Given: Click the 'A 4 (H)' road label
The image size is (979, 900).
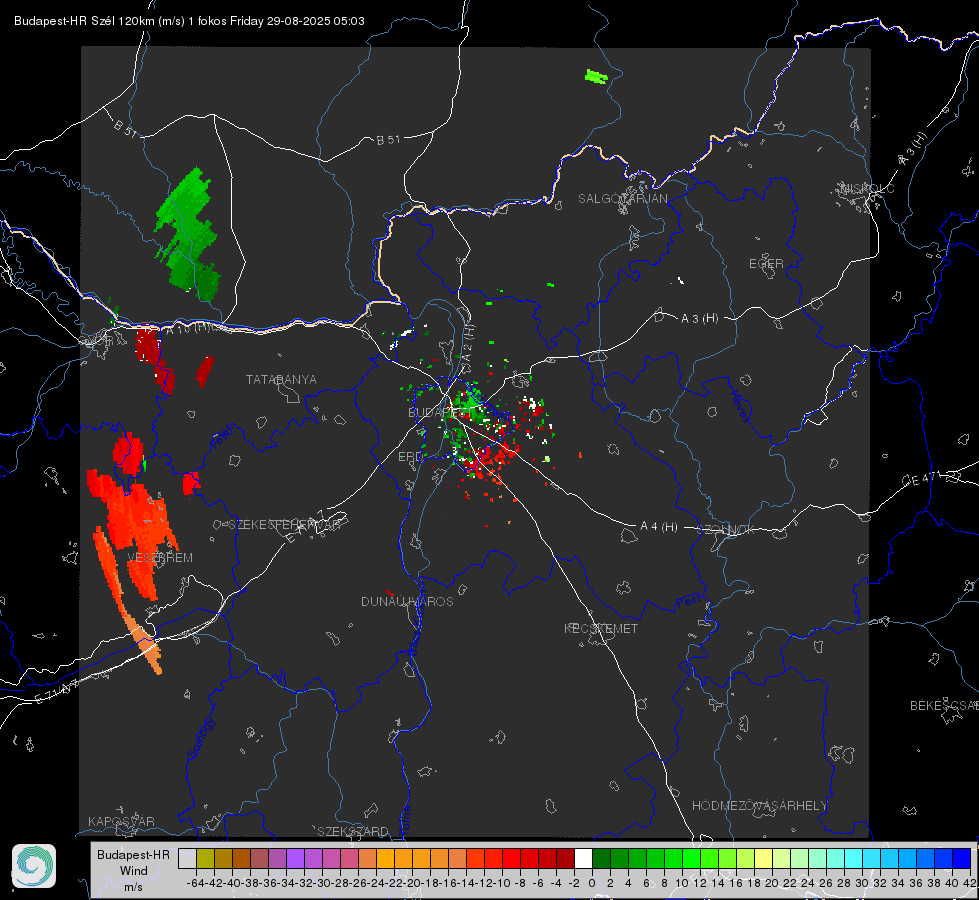Looking at the screenshot, I should pyautogui.click(x=659, y=527).
